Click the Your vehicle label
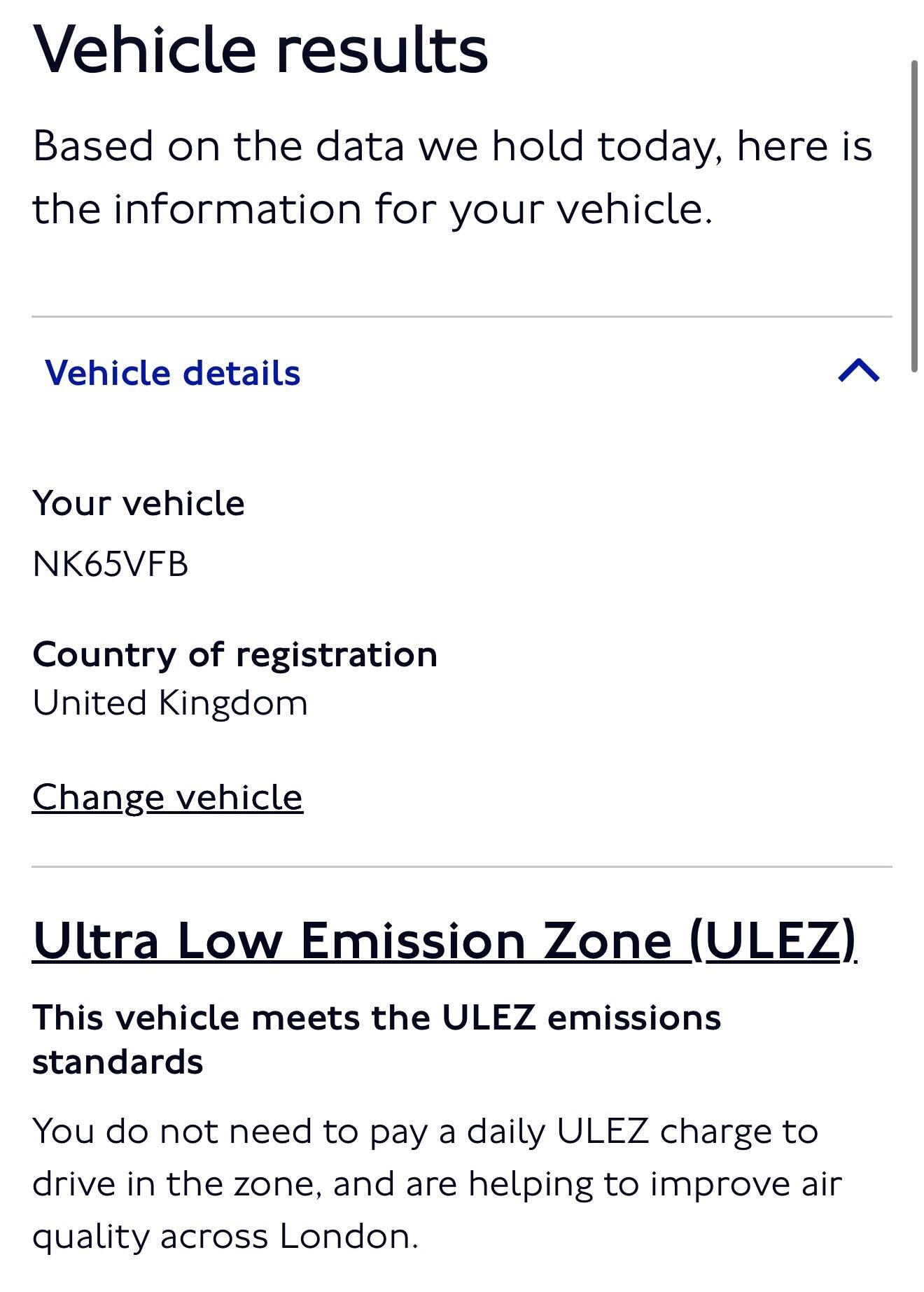The height and width of the screenshot is (1292, 924). tap(139, 503)
